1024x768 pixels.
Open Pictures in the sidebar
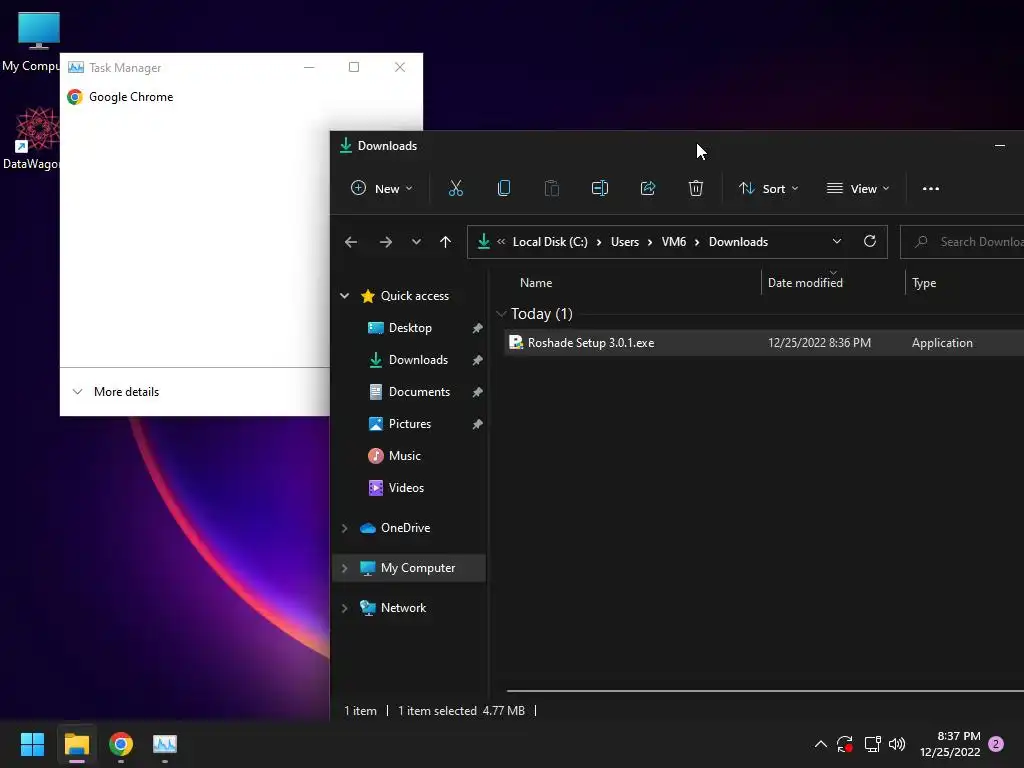pyautogui.click(x=409, y=424)
